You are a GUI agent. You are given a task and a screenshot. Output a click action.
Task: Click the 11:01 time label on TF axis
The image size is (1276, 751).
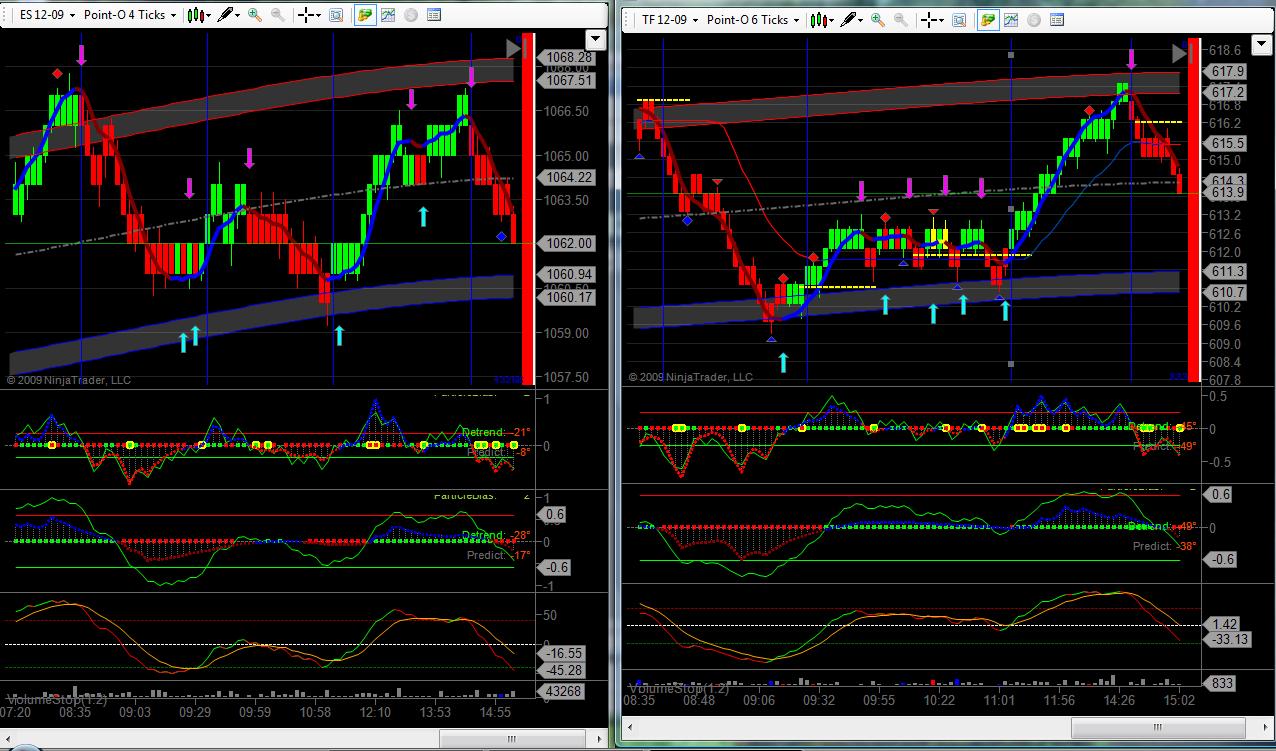999,700
